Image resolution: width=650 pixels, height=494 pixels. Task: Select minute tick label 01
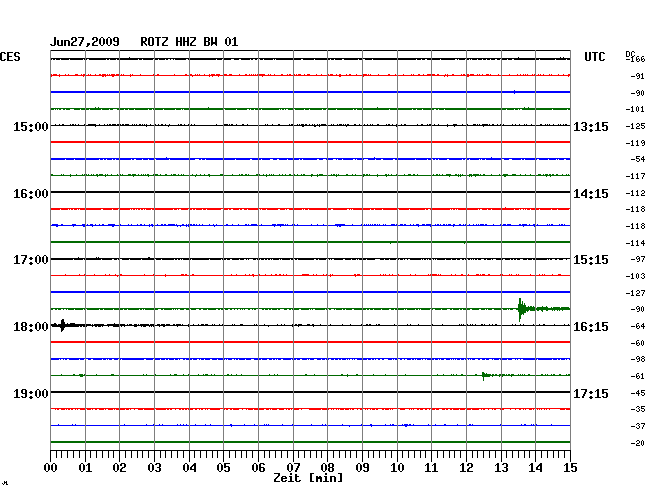[x=85, y=467]
